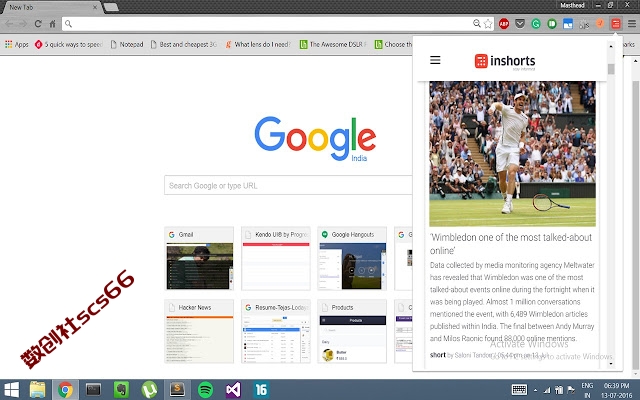Viewport: 640px width, 400px height.
Task: Open the Resume-Tejas-Lodaya thumbnail
Action: pyautogui.click(x=276, y=331)
